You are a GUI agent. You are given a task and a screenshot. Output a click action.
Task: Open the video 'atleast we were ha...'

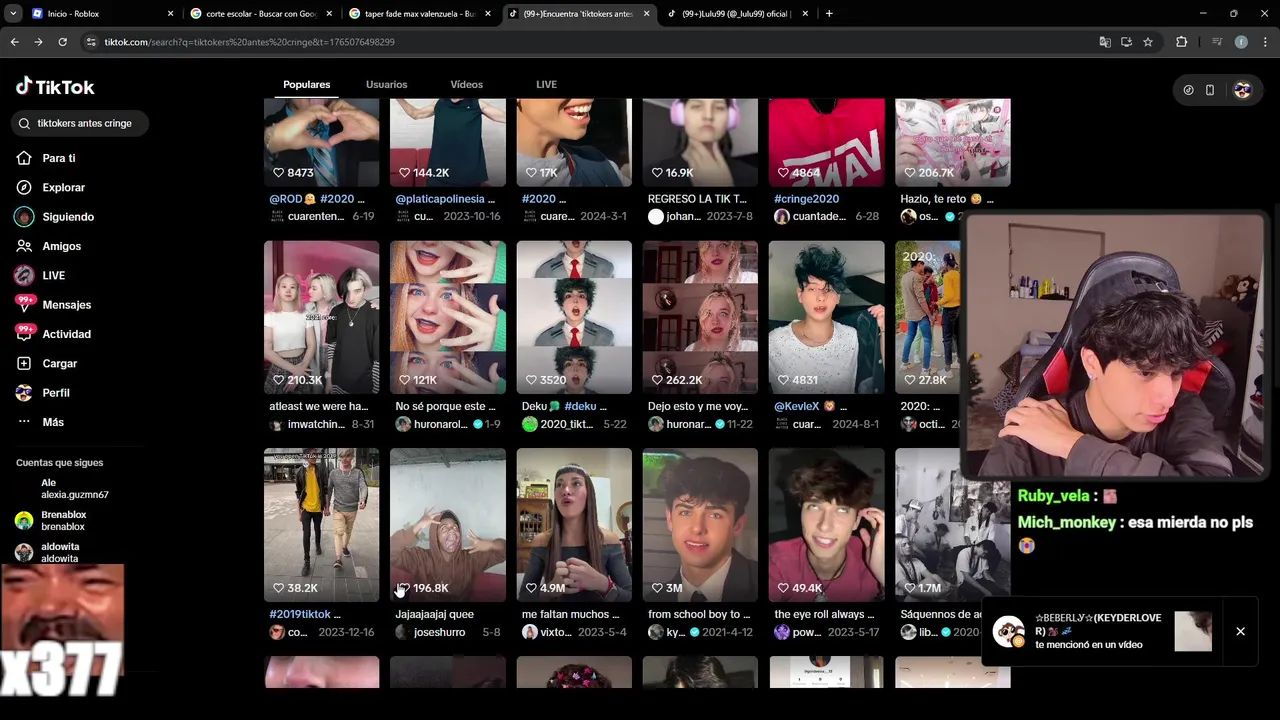click(x=321, y=317)
